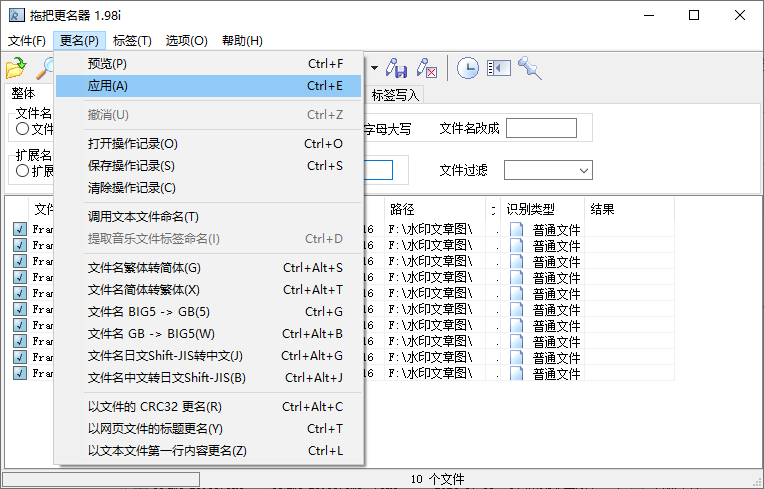Sort by the 识别类型 column header
This screenshot has height=489, width=764.
542,209
